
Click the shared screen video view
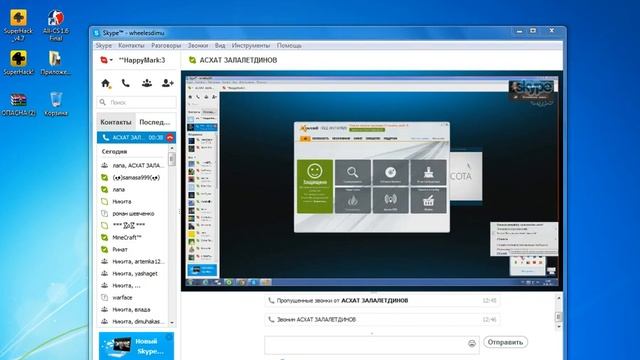pyautogui.click(x=372, y=181)
